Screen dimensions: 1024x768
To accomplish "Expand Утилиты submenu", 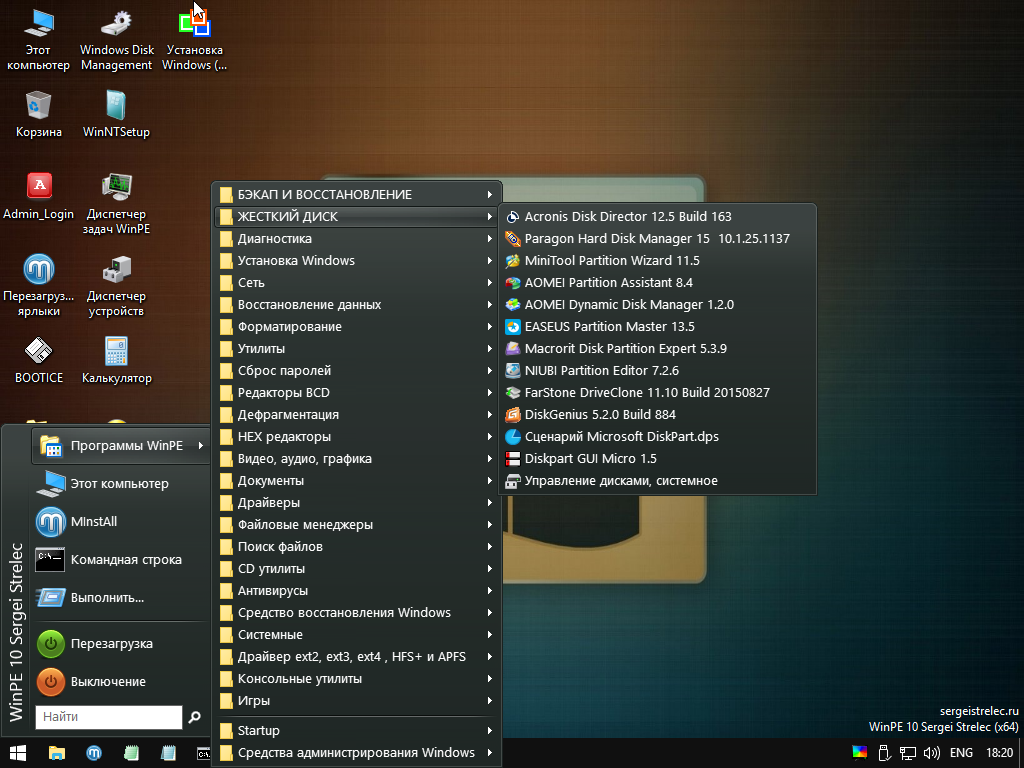I will (x=357, y=349).
